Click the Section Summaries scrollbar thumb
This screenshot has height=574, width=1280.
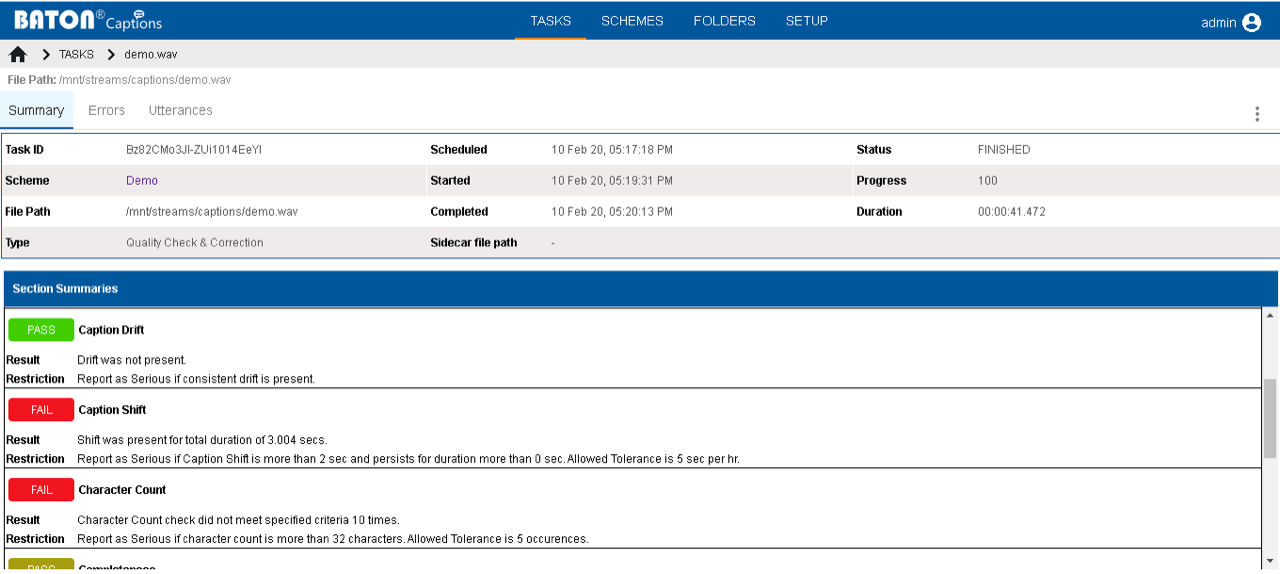(1270, 417)
